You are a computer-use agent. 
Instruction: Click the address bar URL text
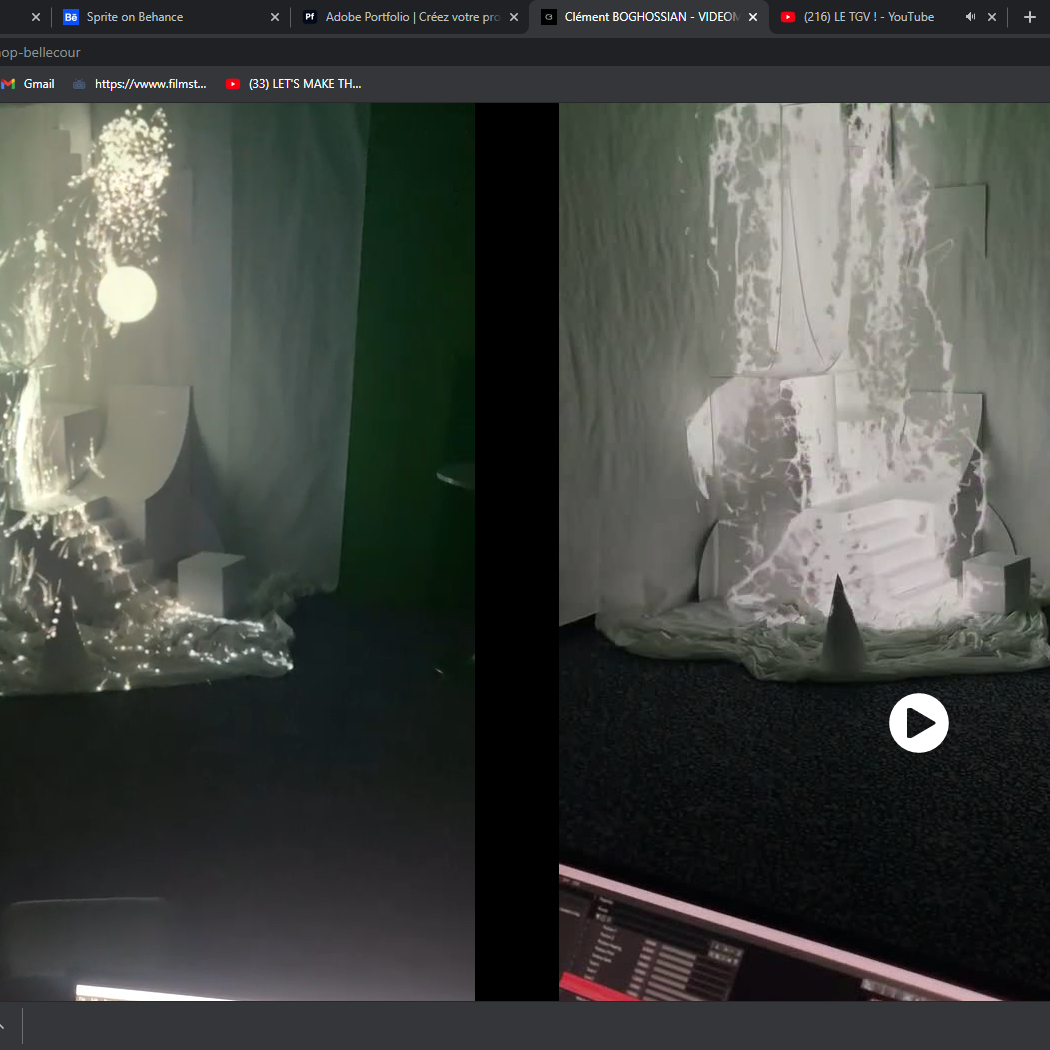coord(40,52)
